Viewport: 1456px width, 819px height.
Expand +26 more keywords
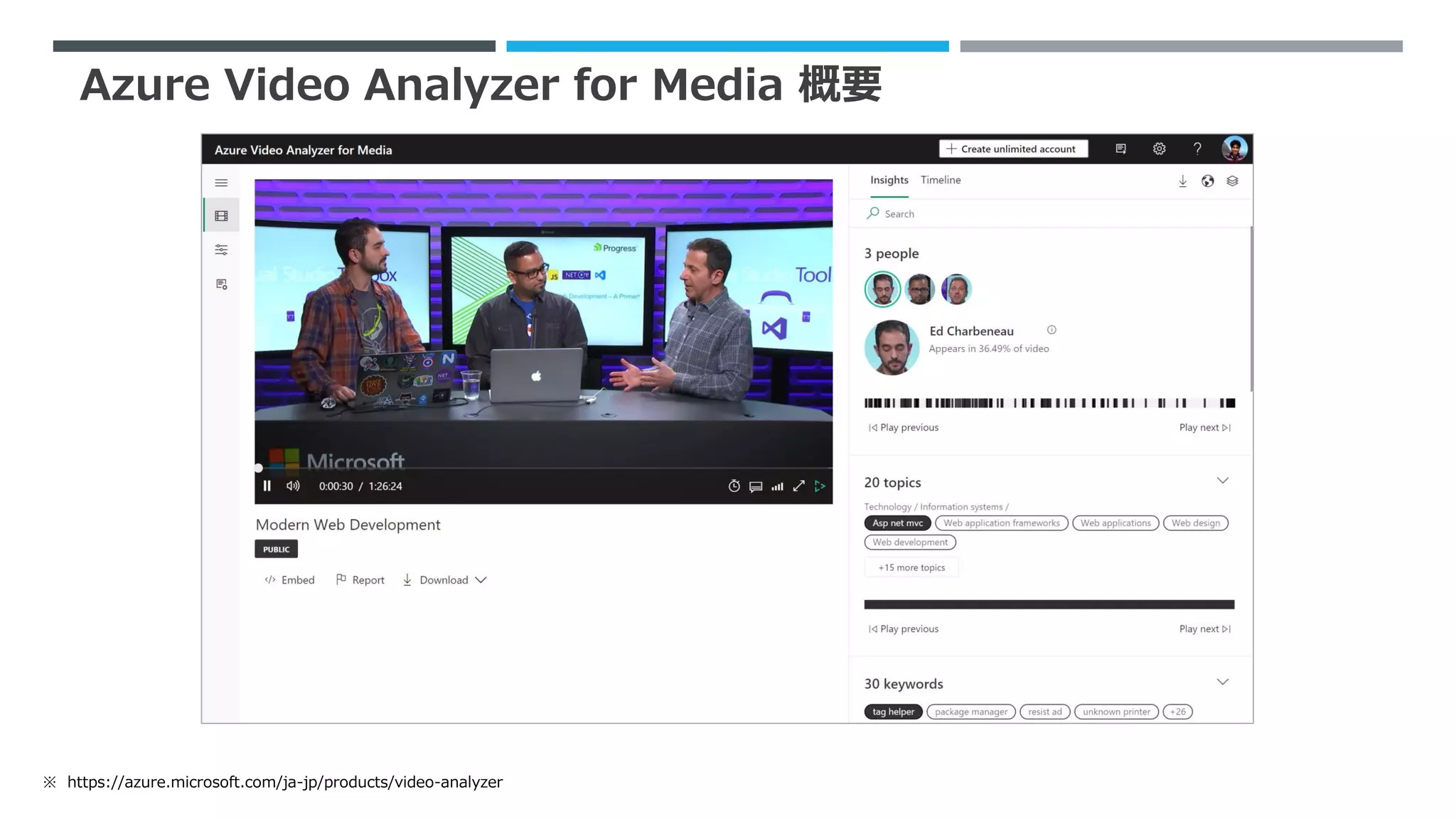coord(1178,712)
